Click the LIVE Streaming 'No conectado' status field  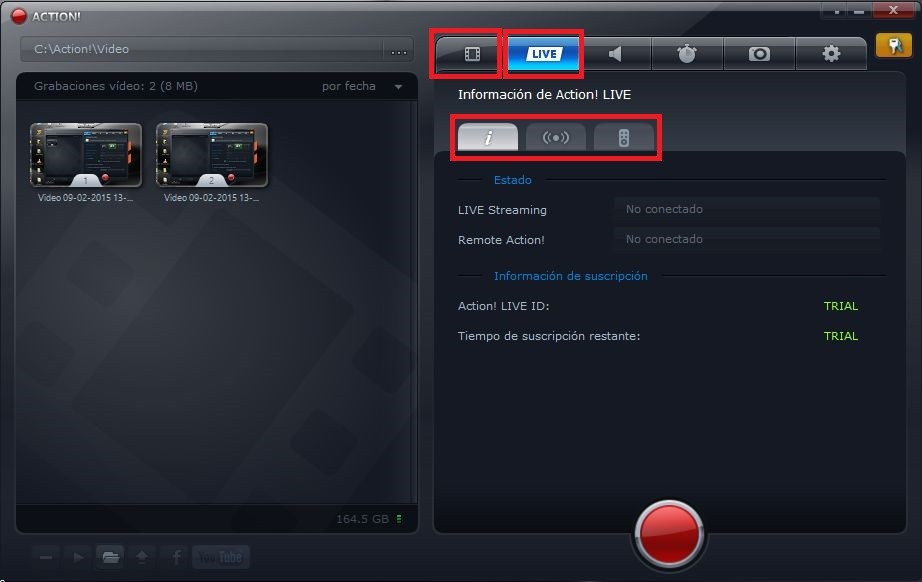pyautogui.click(x=747, y=209)
